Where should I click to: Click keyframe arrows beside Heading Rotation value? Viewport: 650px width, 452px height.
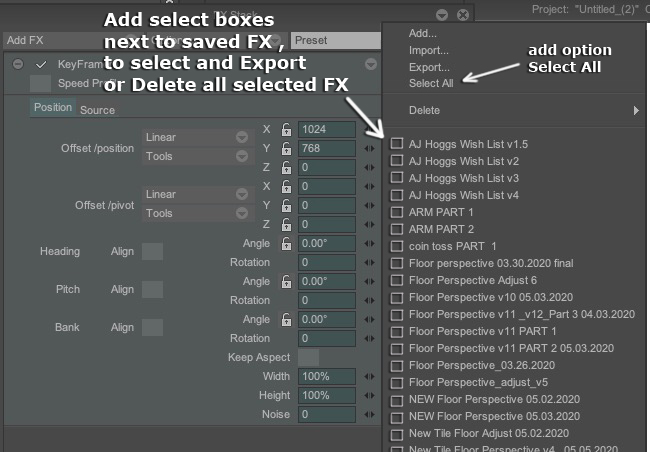(x=369, y=262)
